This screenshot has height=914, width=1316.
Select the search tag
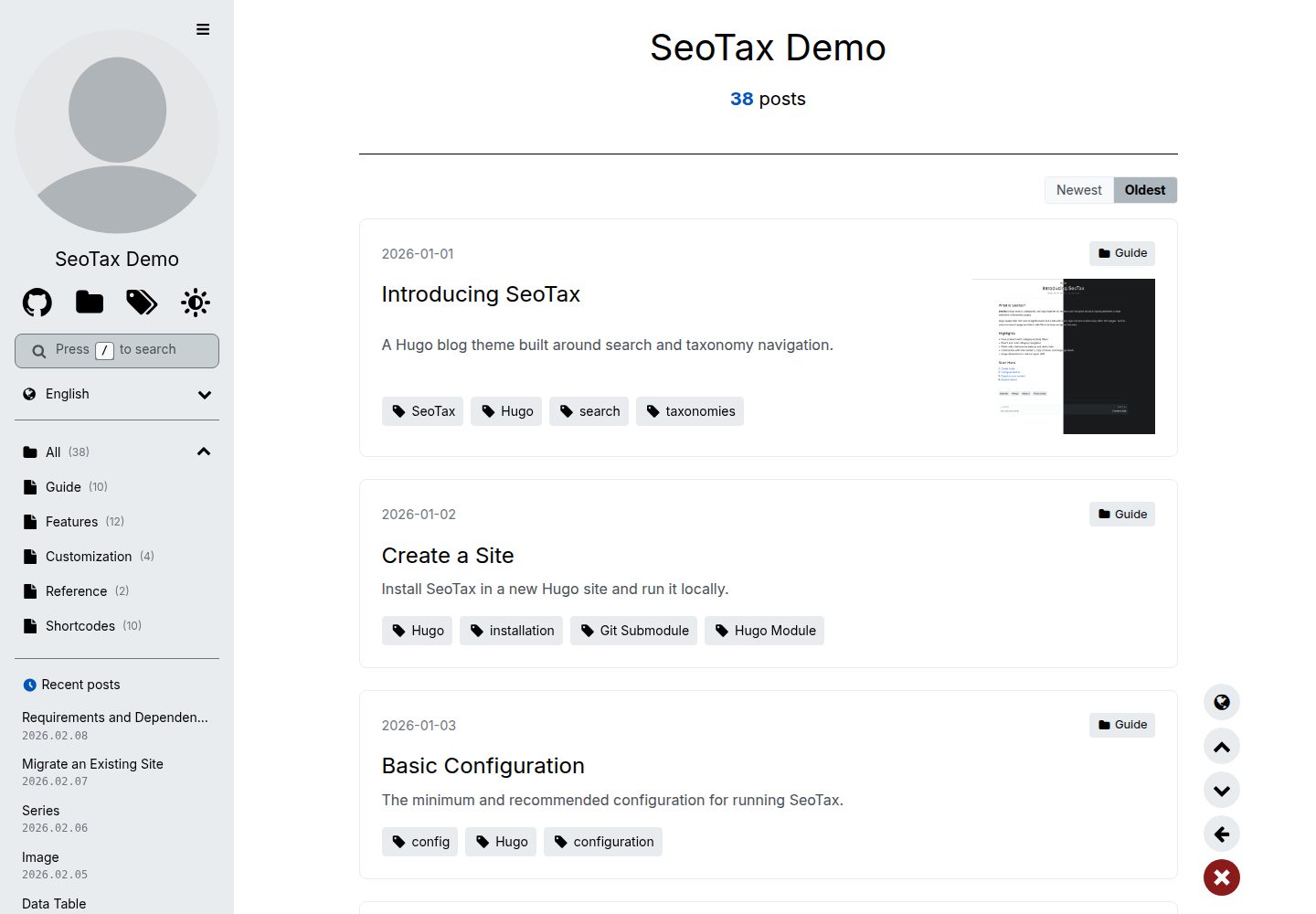pyautogui.click(x=589, y=411)
